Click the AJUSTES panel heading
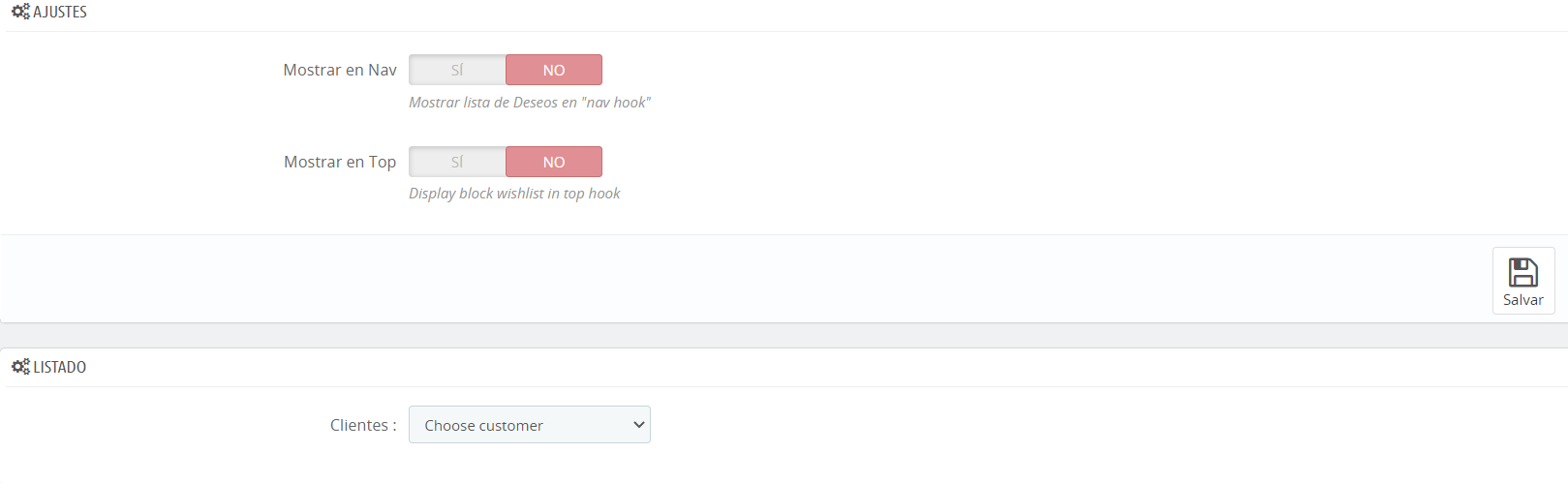Image resolution: width=1568 pixels, height=483 pixels. [x=60, y=12]
